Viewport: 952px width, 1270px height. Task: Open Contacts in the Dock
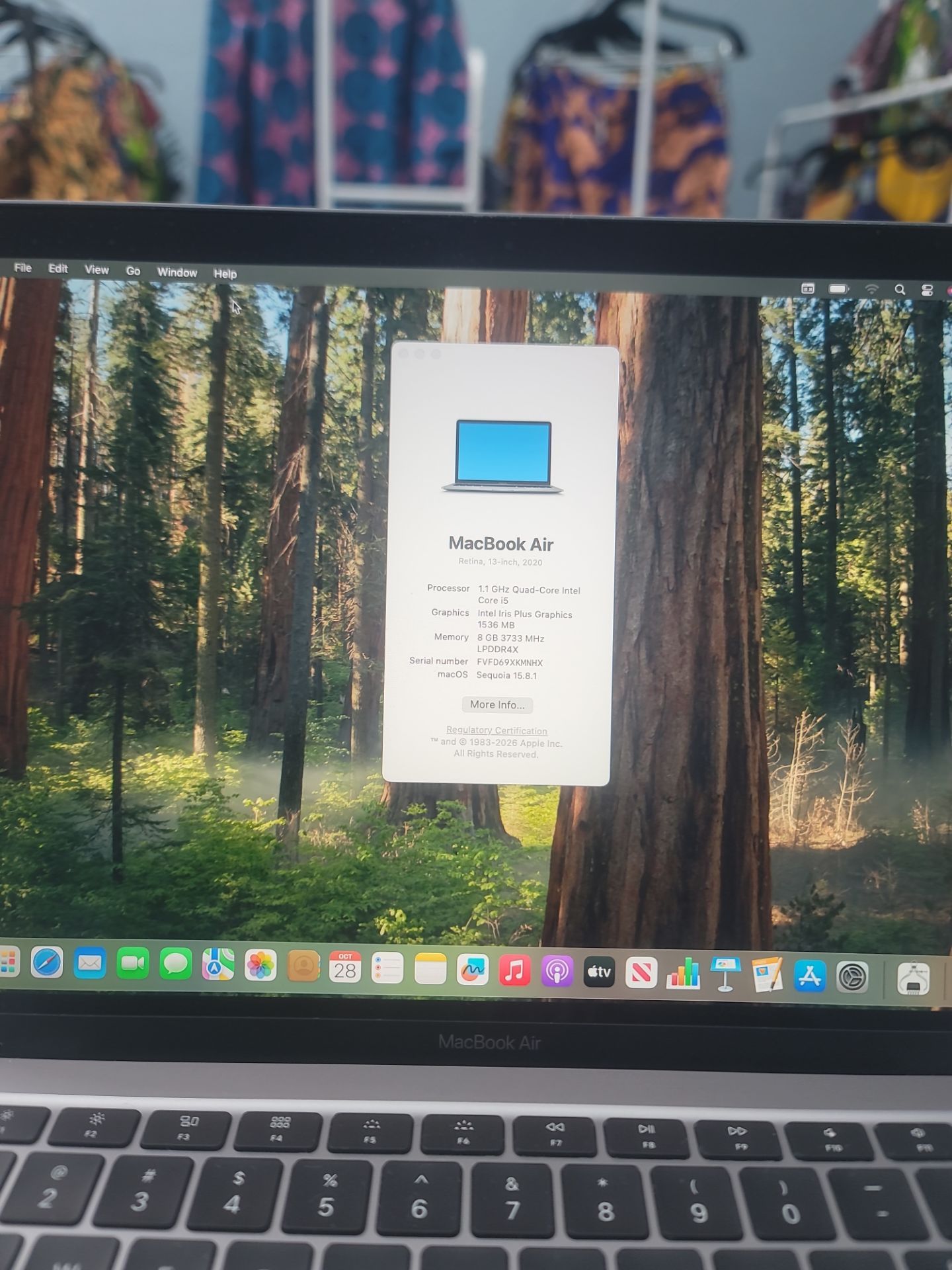point(303,967)
